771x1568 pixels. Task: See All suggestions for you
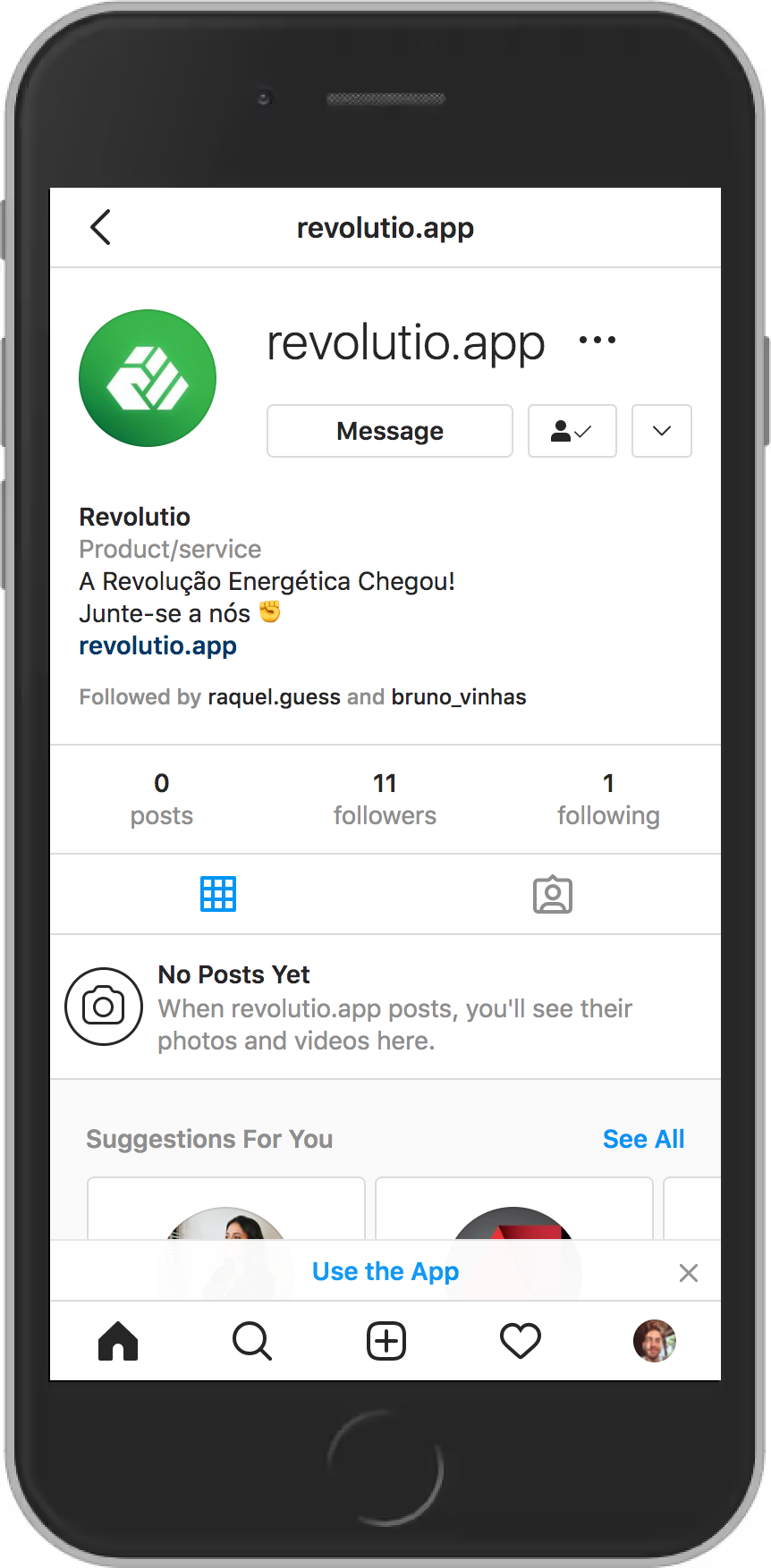click(x=644, y=1139)
